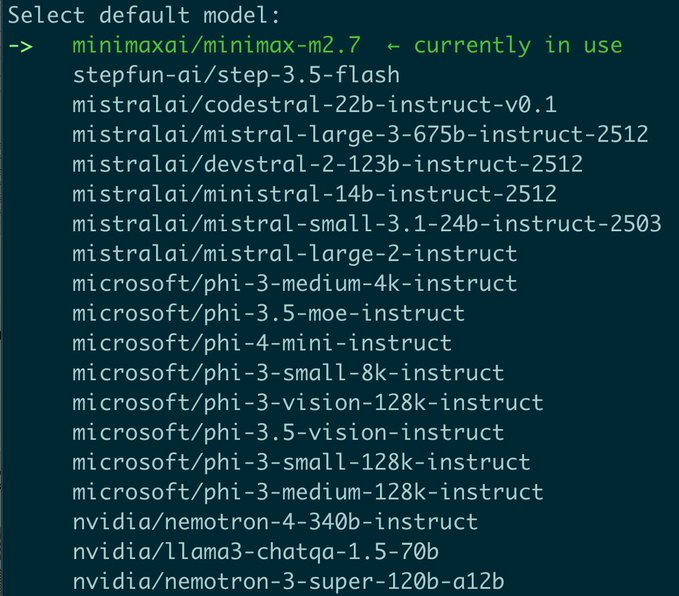Click the green arrow selection pointer
Viewport: 679px width, 596px height.
[x=20, y=46]
